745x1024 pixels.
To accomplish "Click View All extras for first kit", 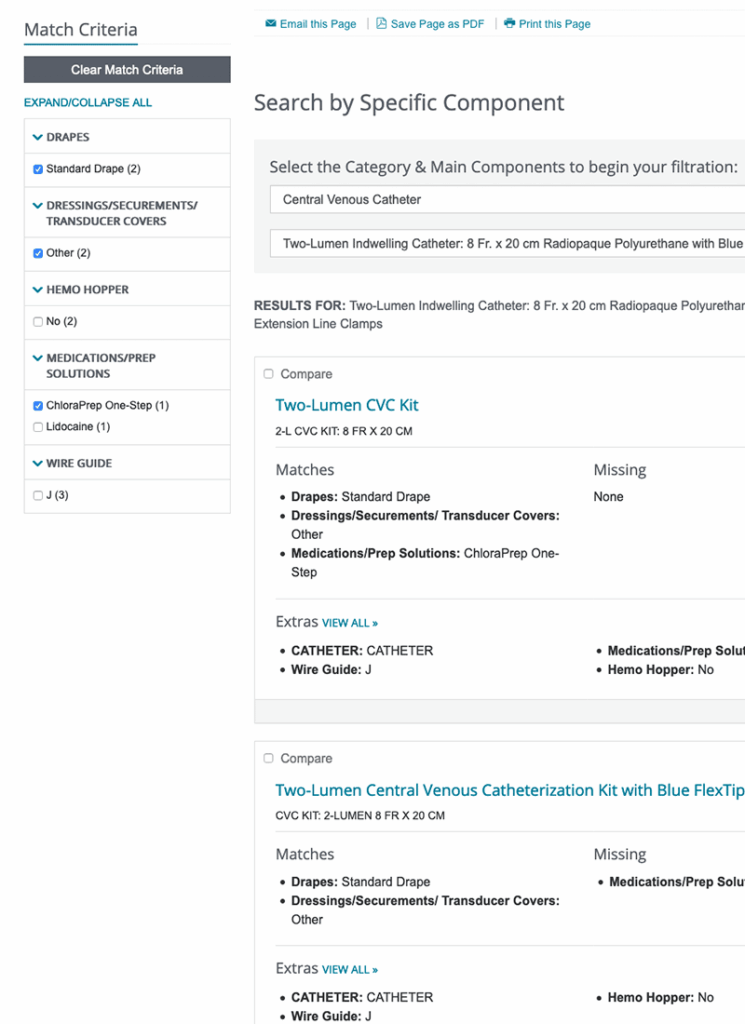I will pyautogui.click(x=350, y=623).
